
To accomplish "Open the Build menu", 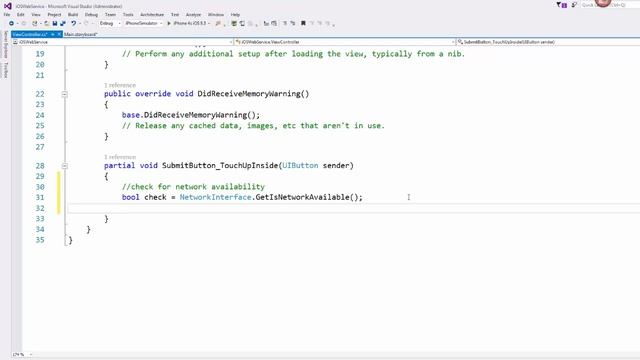I will (73, 15).
